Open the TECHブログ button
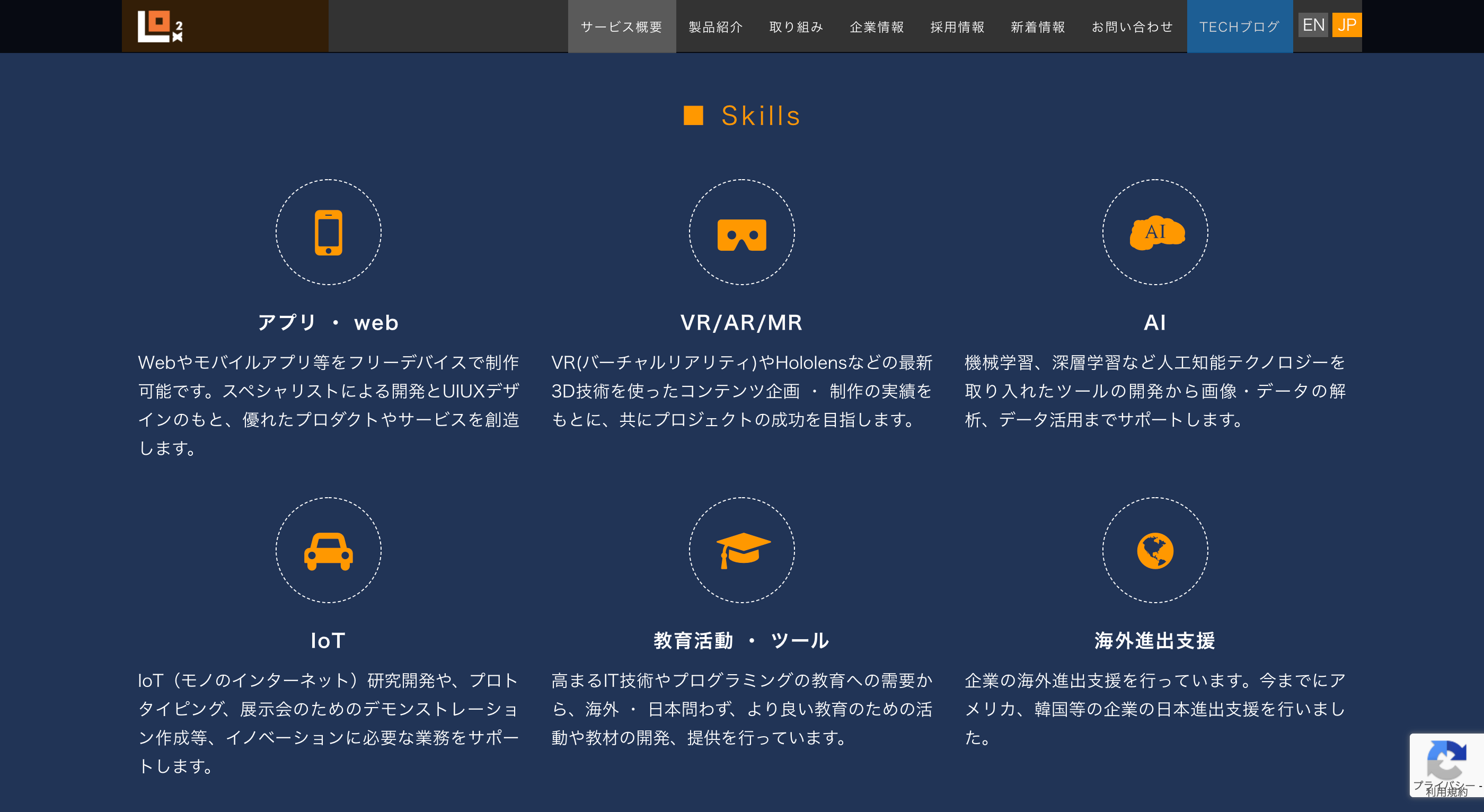The height and width of the screenshot is (812, 1484). 1239,27
